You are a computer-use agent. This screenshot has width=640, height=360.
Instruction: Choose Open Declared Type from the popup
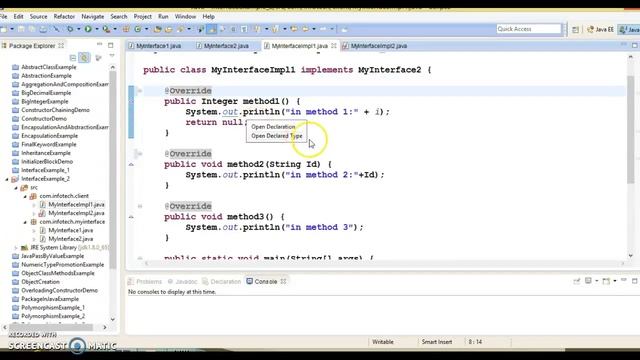[277, 136]
